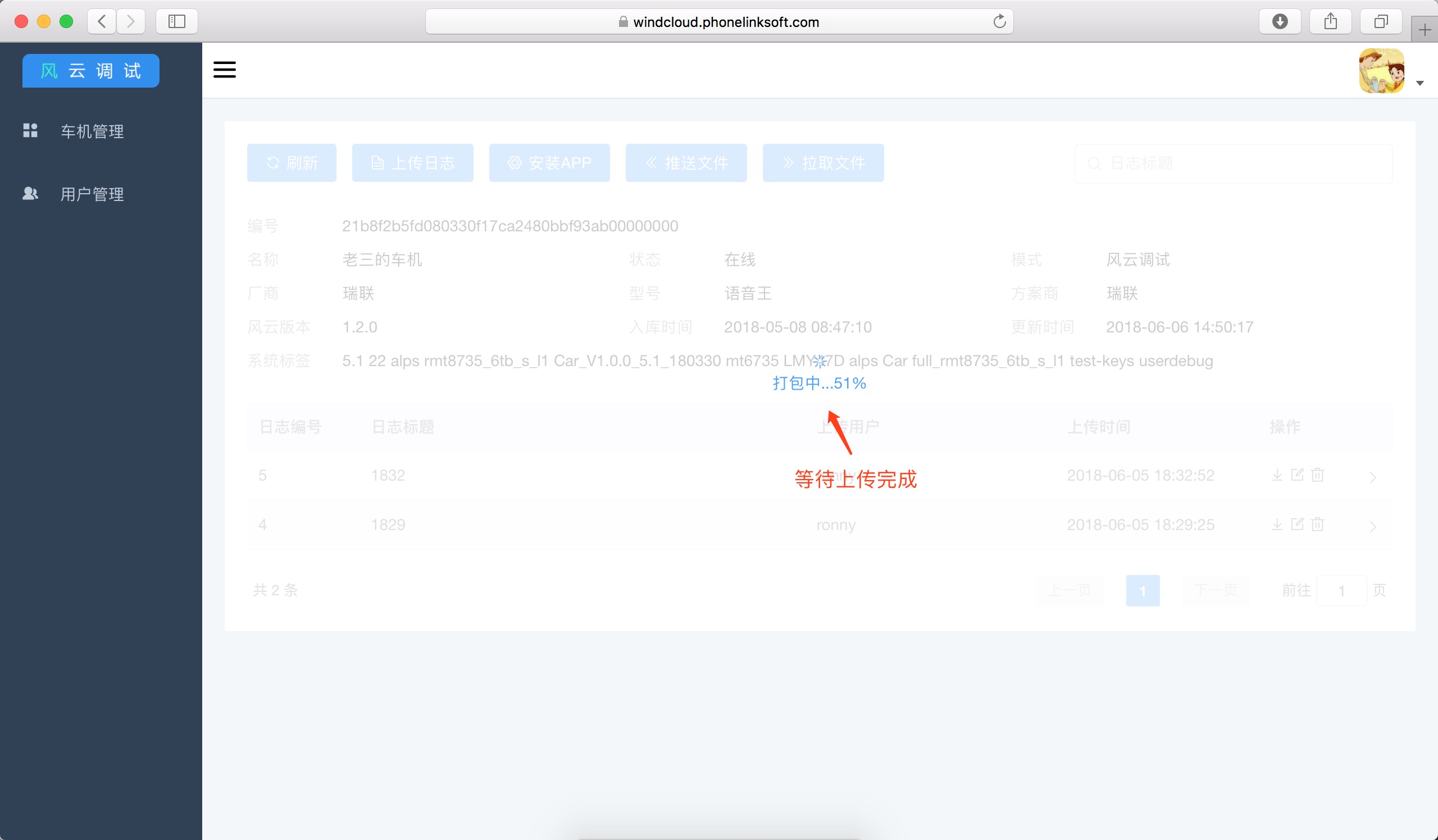Click the 上传时间 column header
Screen dimensions: 1438x840
(x=1099, y=427)
